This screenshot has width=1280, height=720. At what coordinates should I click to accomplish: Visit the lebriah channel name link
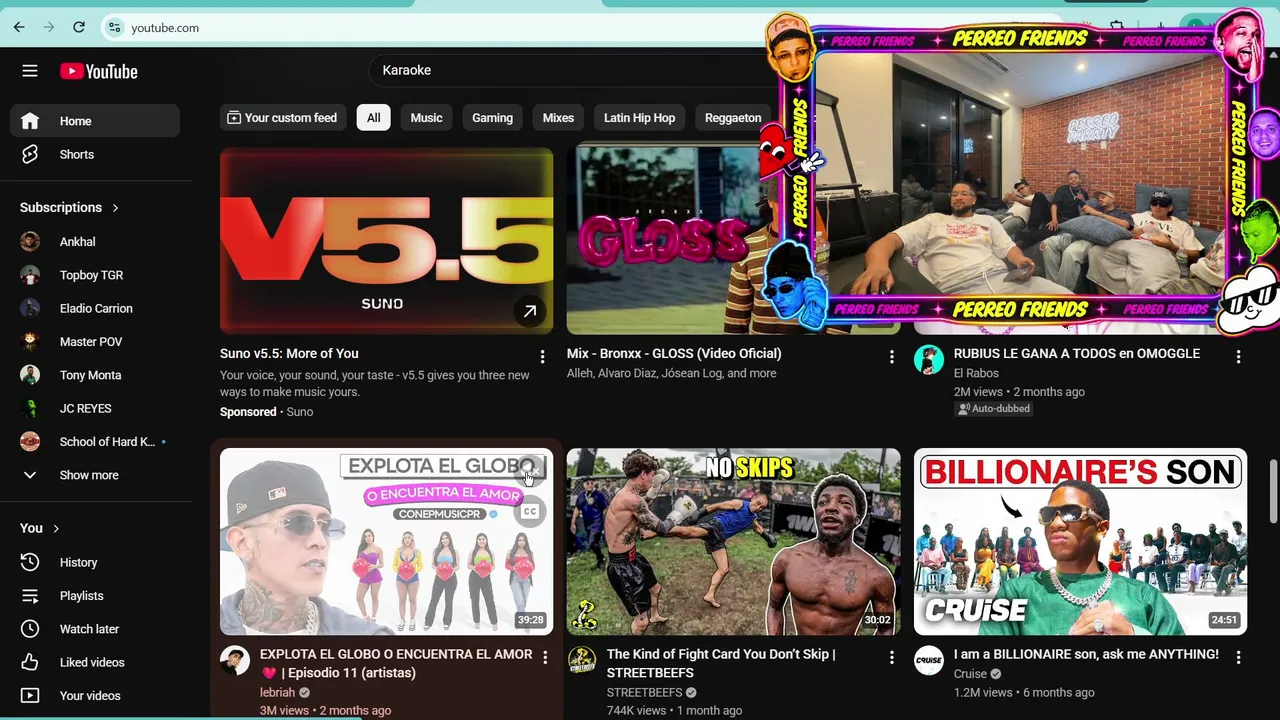(x=277, y=692)
